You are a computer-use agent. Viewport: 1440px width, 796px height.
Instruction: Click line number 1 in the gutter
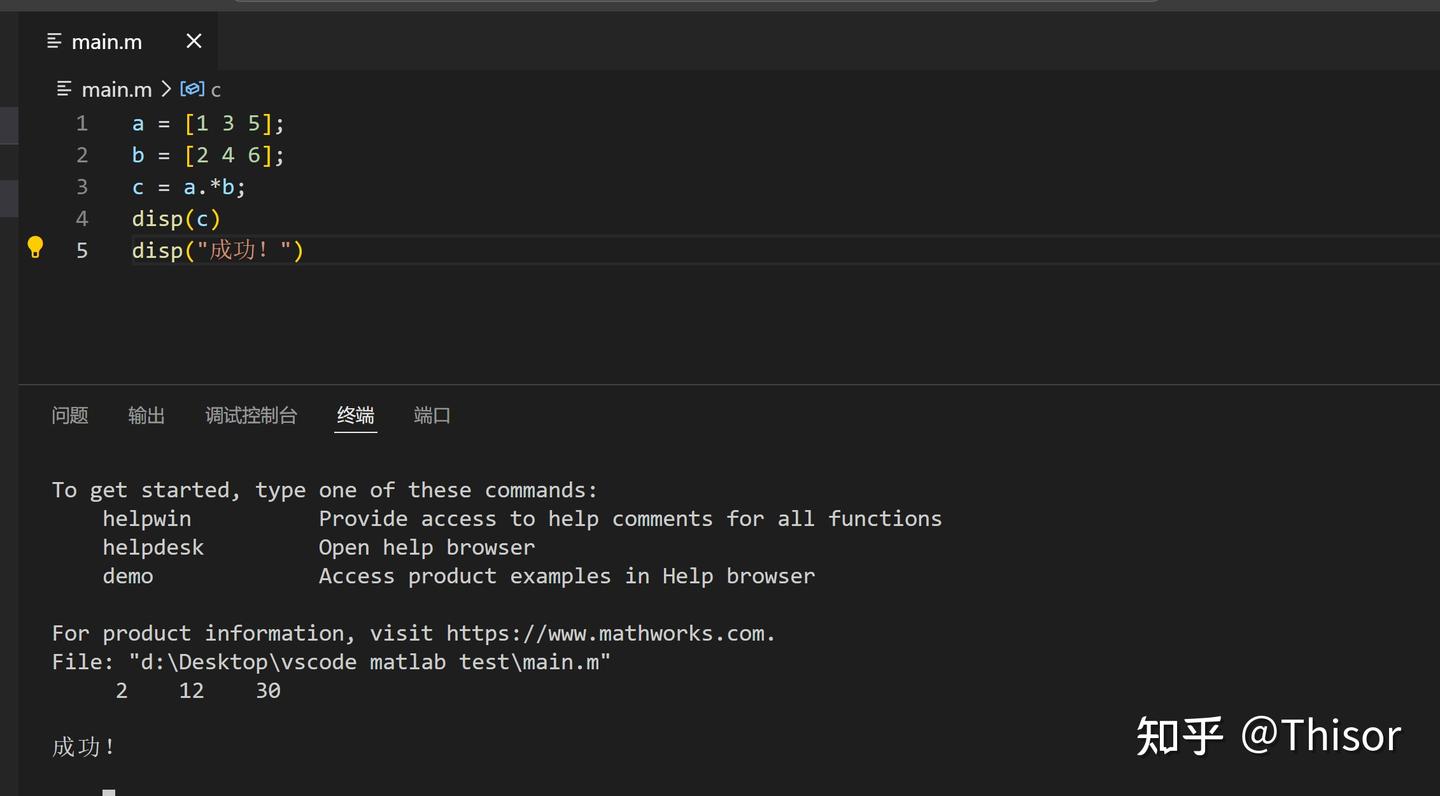(x=82, y=123)
